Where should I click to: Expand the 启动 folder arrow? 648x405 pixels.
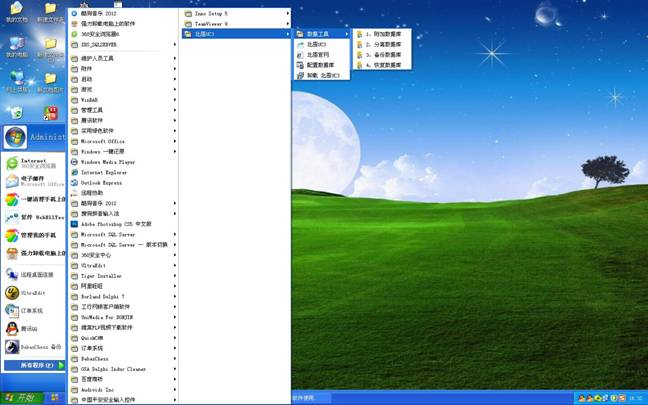pos(175,79)
